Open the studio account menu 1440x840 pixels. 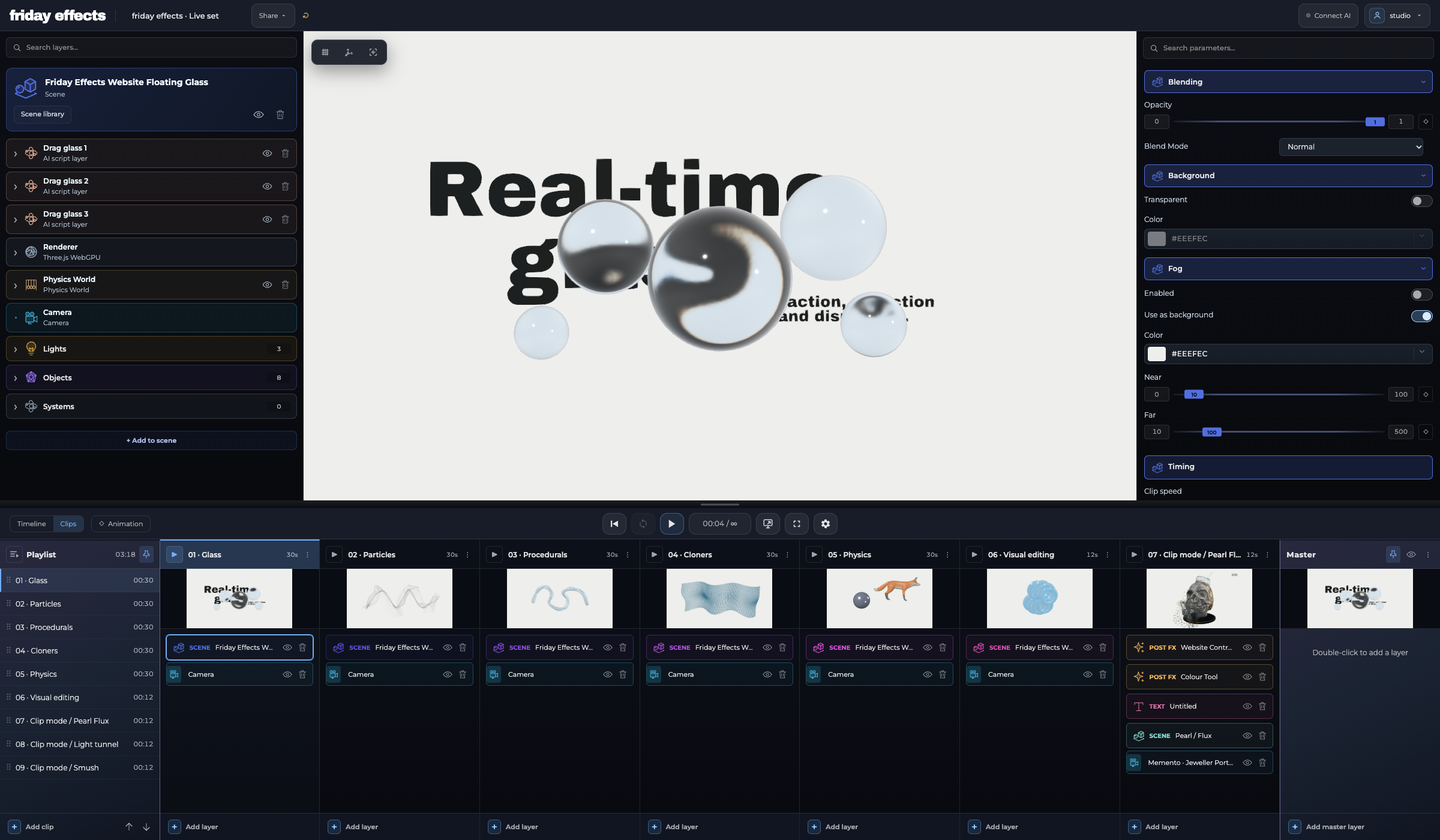click(x=1398, y=16)
